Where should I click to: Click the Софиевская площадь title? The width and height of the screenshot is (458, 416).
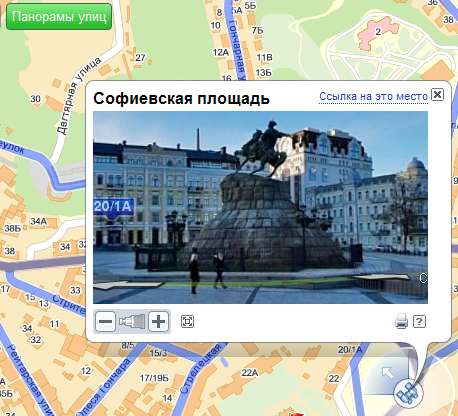point(181,99)
